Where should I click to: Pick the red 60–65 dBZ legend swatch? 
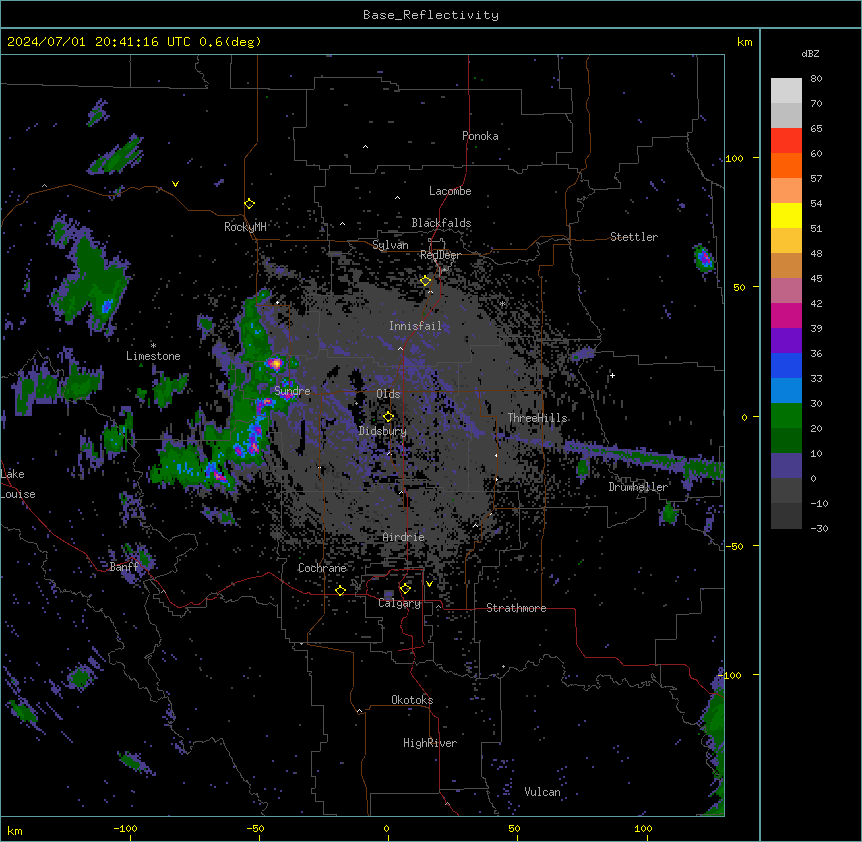pos(786,141)
